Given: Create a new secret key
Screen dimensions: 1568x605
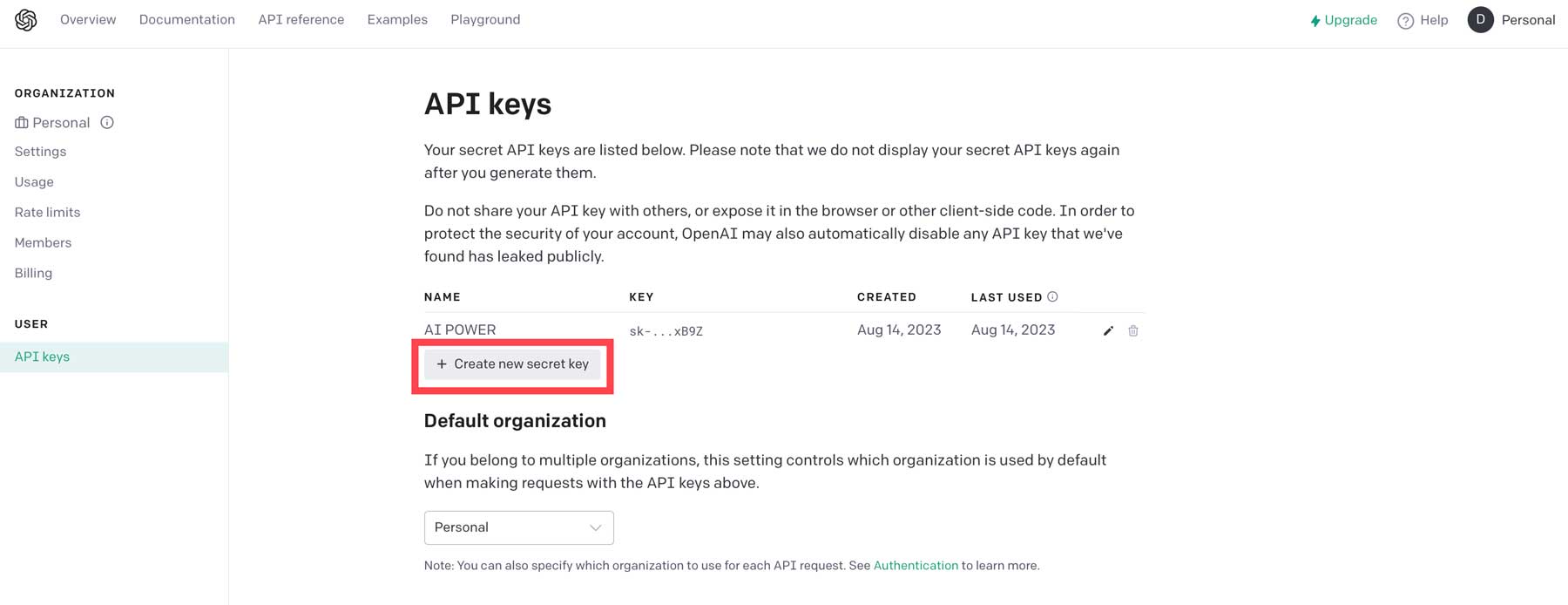Looking at the screenshot, I should coord(512,364).
